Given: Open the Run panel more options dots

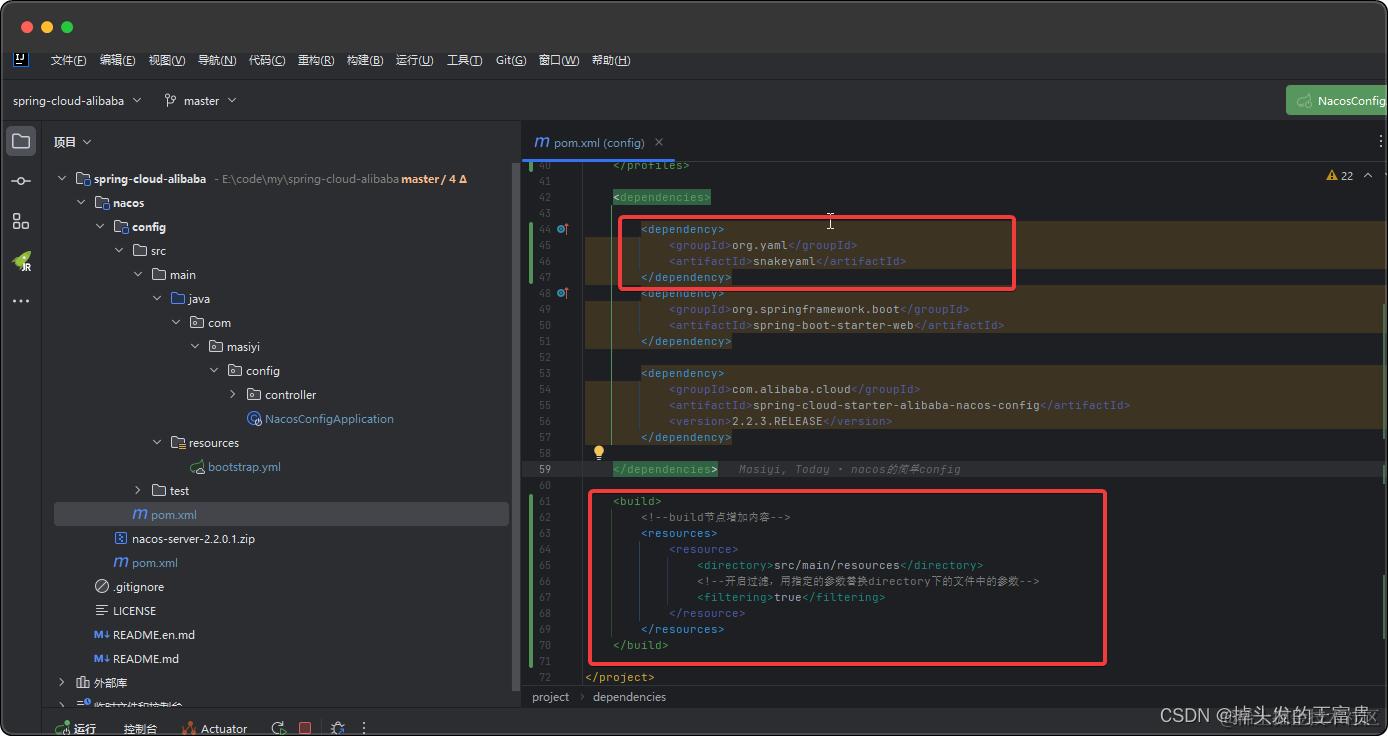Looking at the screenshot, I should tap(364, 728).
